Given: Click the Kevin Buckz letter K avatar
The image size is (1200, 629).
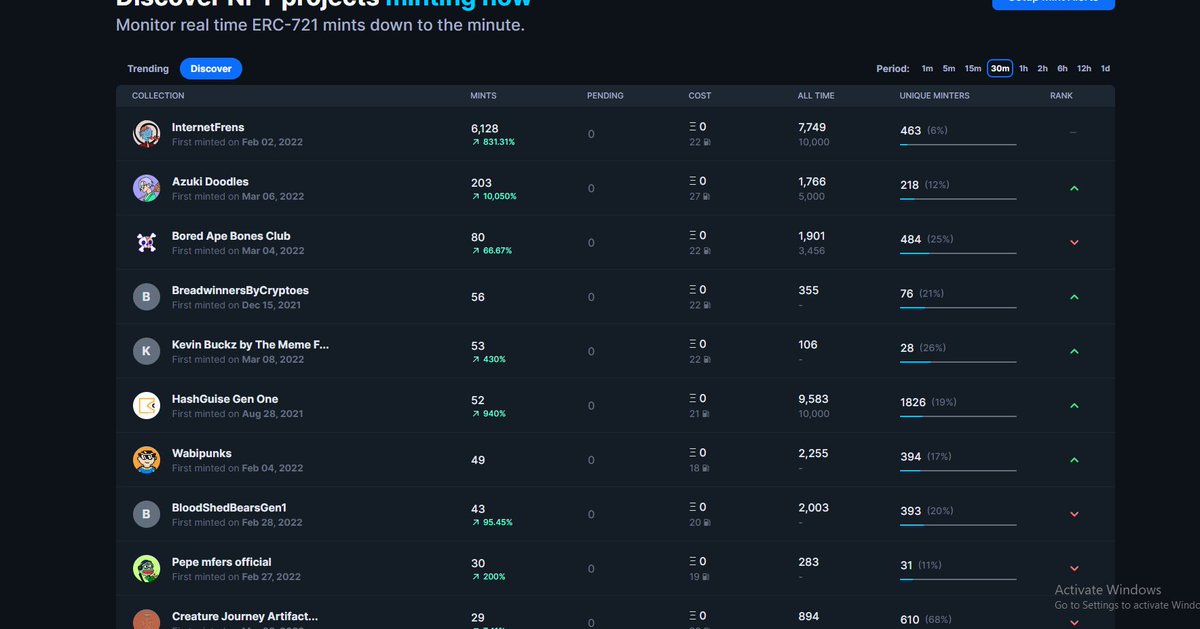Looking at the screenshot, I should pyautogui.click(x=147, y=351).
